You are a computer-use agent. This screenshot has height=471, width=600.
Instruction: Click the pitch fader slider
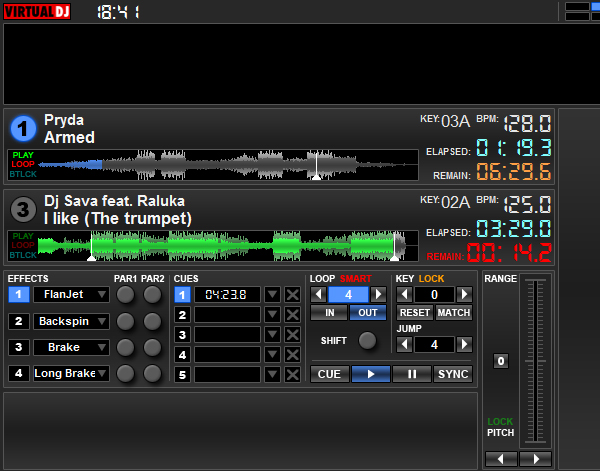pos(535,361)
